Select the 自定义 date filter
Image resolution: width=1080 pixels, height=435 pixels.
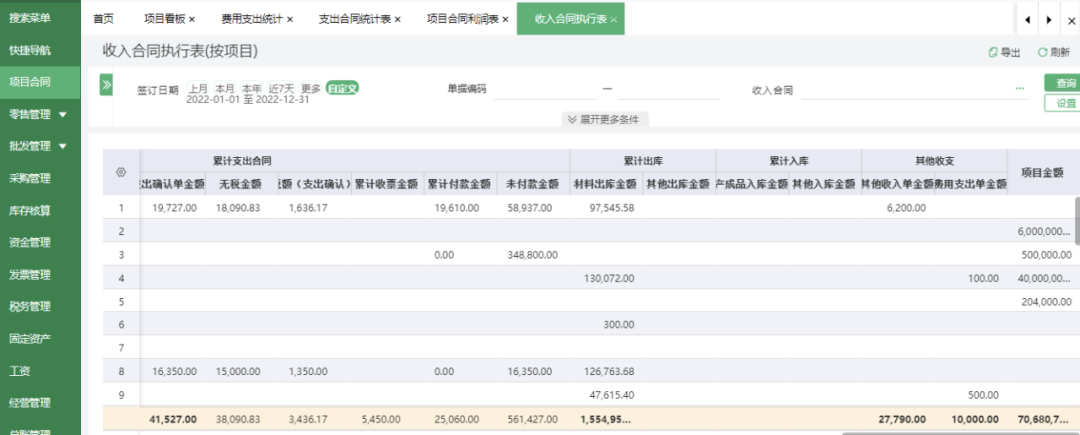tap(342, 88)
